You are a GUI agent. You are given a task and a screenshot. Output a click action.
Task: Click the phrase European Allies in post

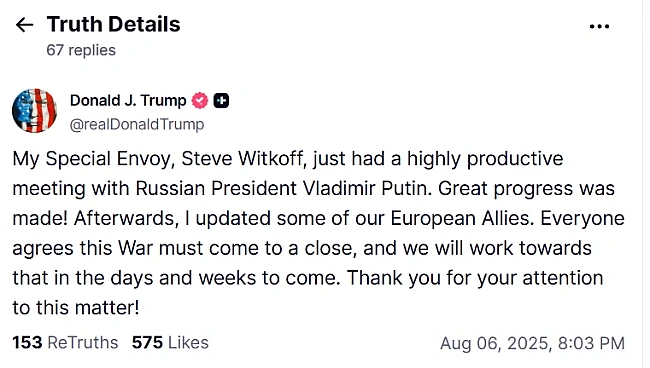(x=462, y=218)
